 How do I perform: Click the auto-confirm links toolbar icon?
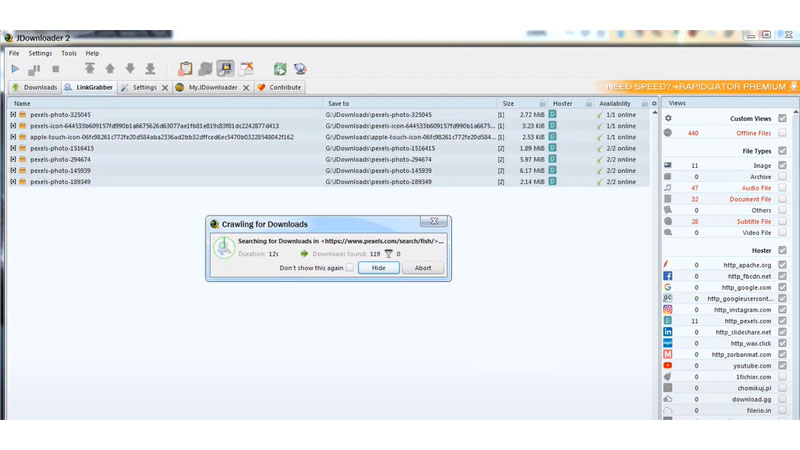tap(205, 68)
